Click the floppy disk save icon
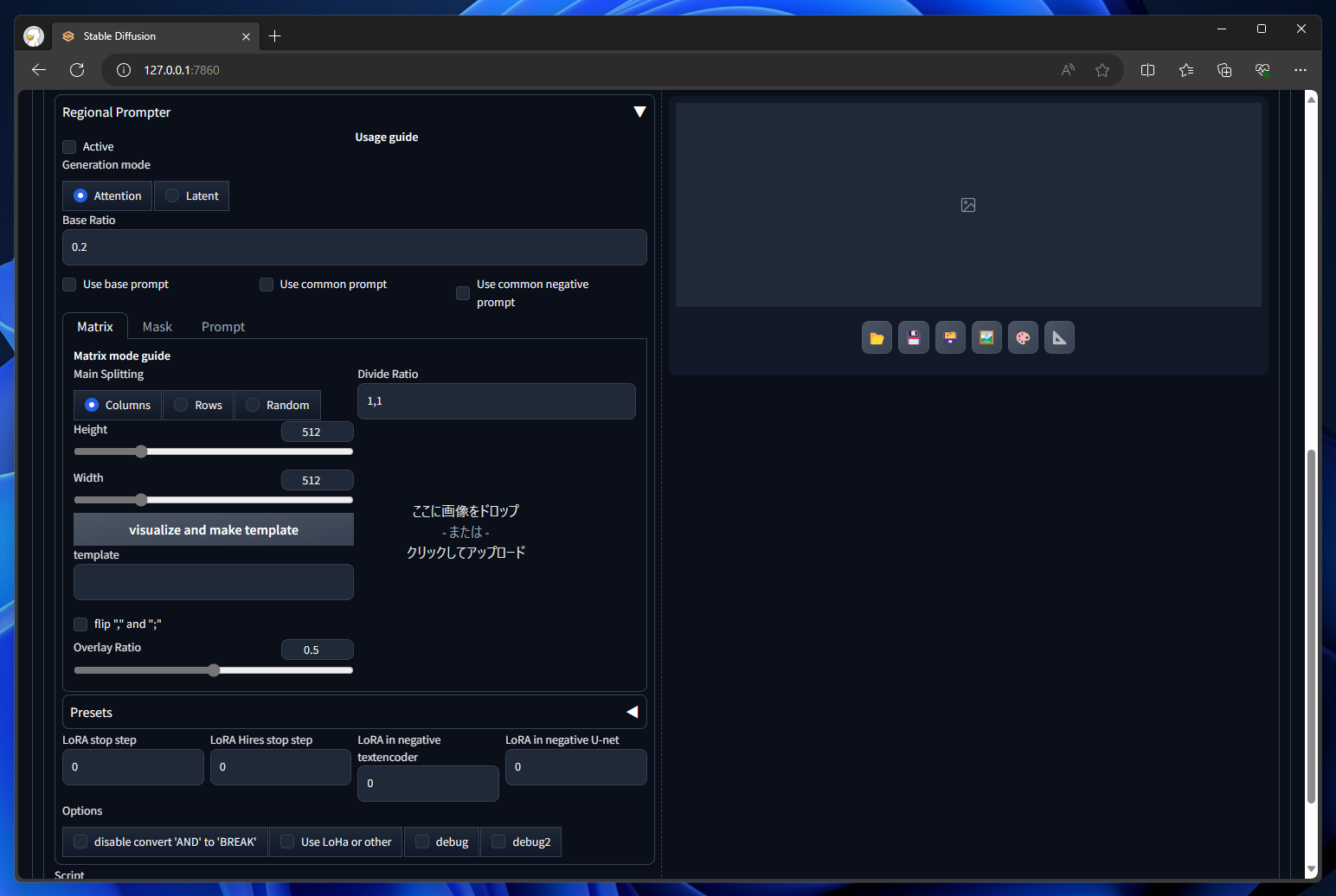This screenshot has width=1336, height=896. pyautogui.click(x=914, y=337)
